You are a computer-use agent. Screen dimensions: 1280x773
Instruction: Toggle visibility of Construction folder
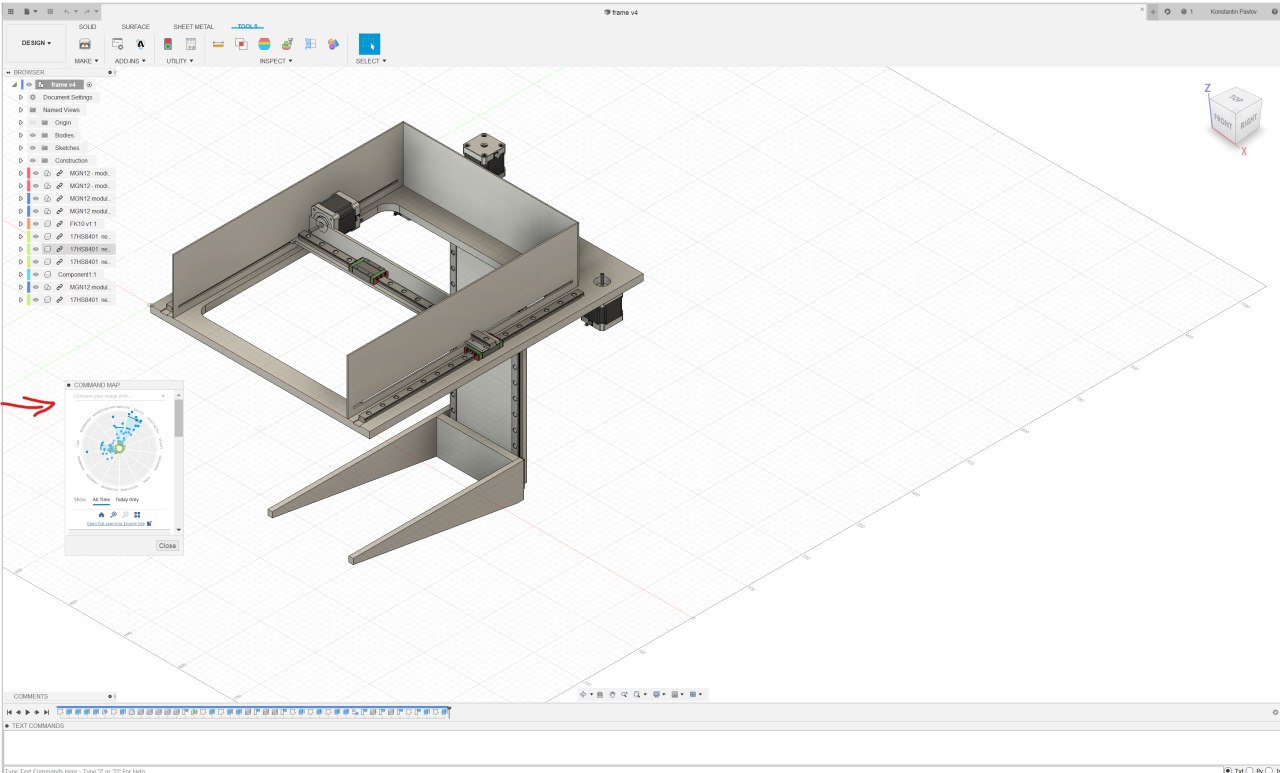(x=32, y=160)
